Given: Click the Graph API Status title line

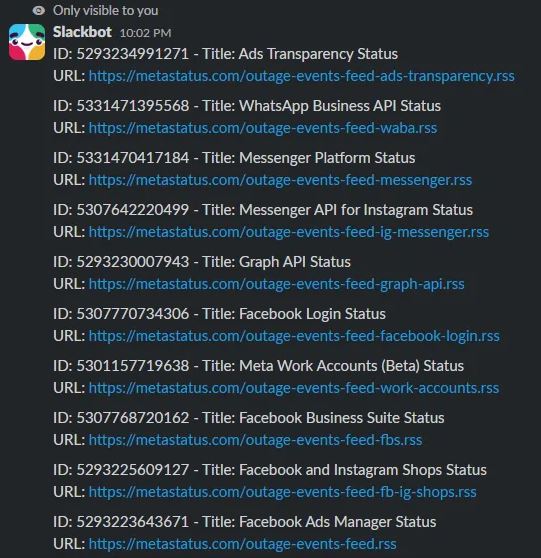Looking at the screenshot, I should (202, 262).
